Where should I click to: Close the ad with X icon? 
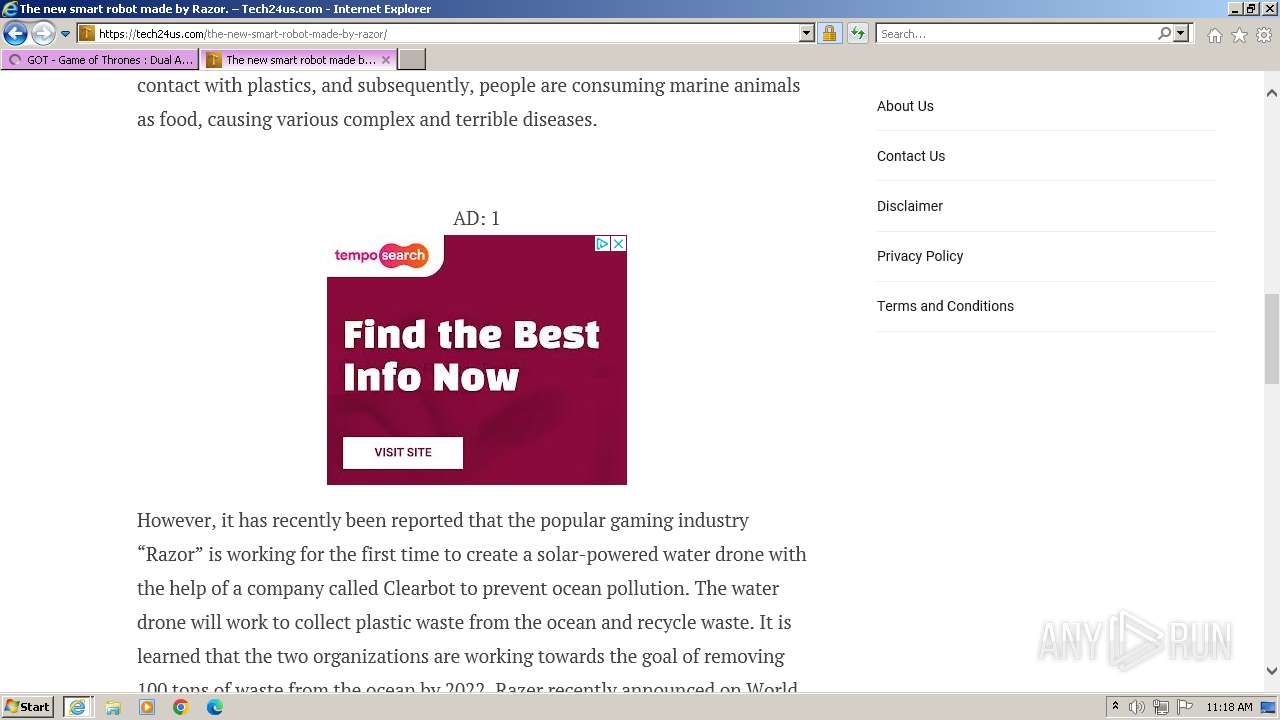pyautogui.click(x=619, y=243)
